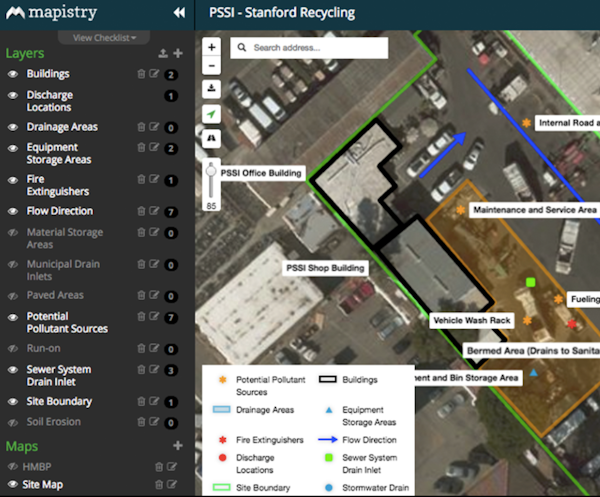Edit the Equipment Storage Areas layer
Viewport: 600px width, 497px height.
click(154, 147)
